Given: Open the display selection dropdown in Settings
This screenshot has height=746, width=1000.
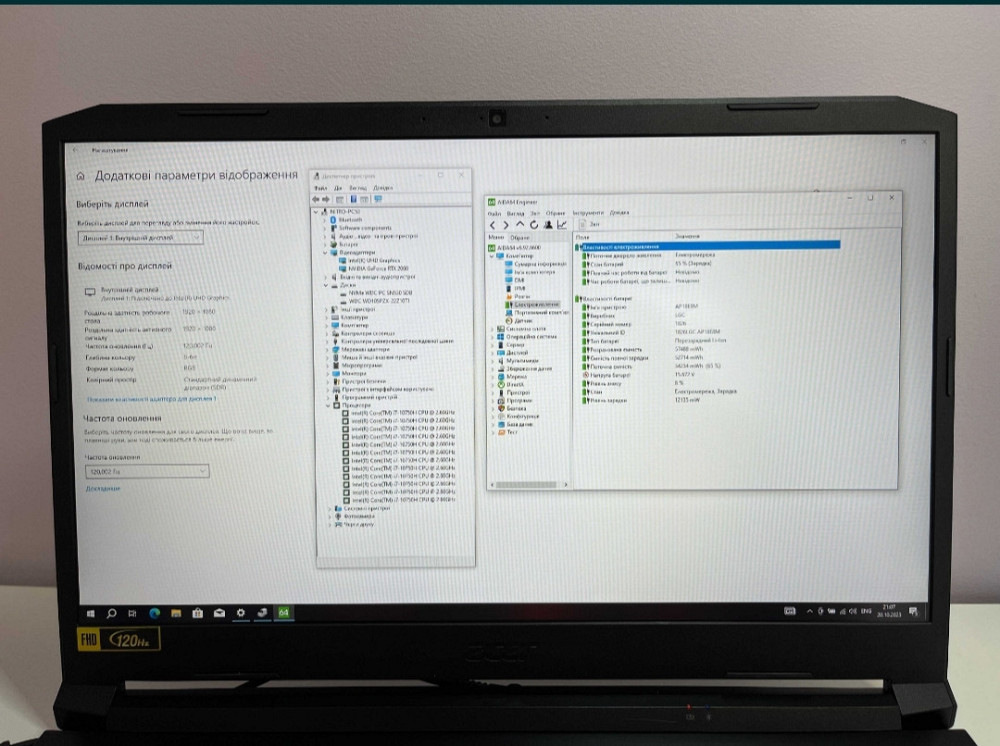Looking at the screenshot, I should (x=142, y=237).
